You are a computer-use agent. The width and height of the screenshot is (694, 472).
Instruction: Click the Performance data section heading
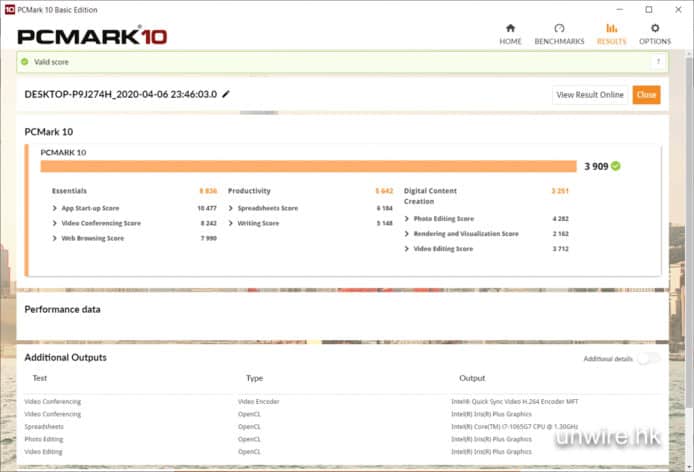pyautogui.click(x=62, y=310)
